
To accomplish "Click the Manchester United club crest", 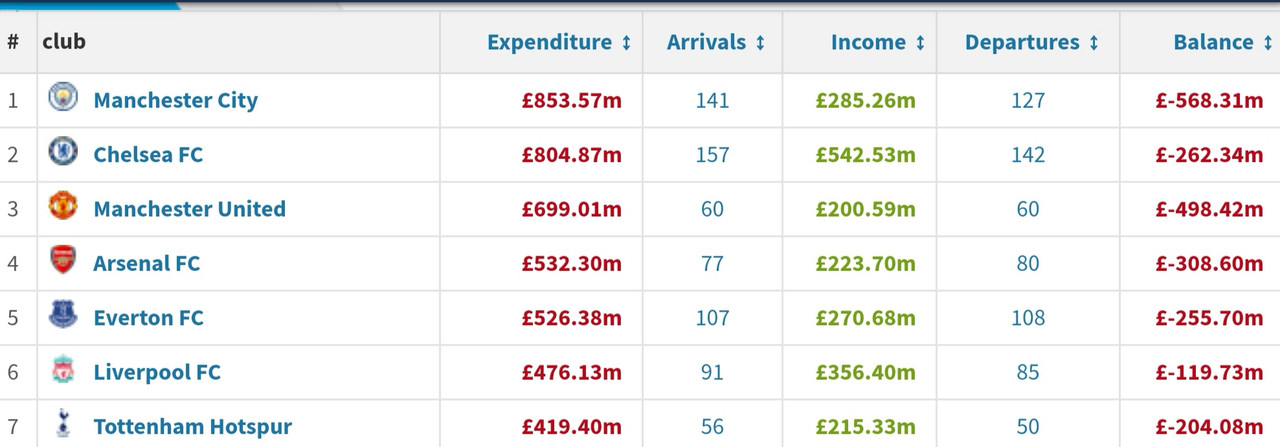I will pos(63,207).
